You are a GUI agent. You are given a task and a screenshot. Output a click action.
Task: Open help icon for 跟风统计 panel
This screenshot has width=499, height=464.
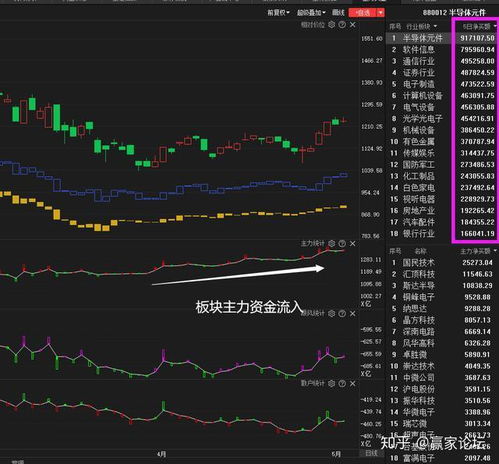(x=342, y=314)
